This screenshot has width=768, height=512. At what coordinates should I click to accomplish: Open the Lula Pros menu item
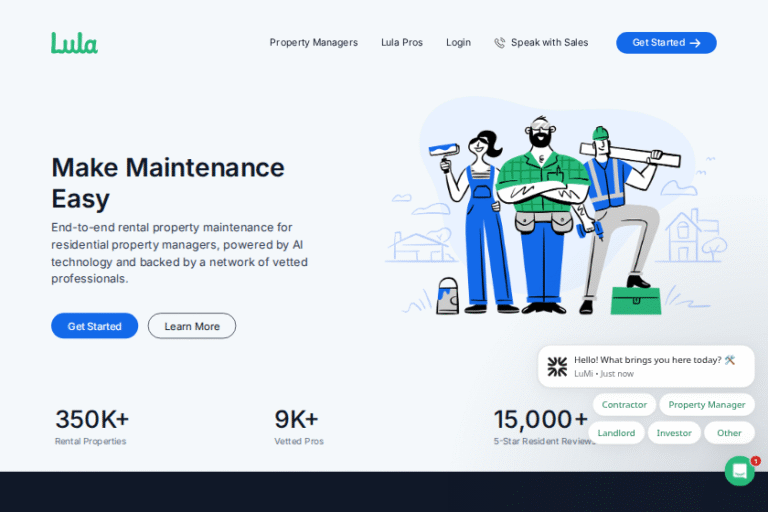(401, 43)
